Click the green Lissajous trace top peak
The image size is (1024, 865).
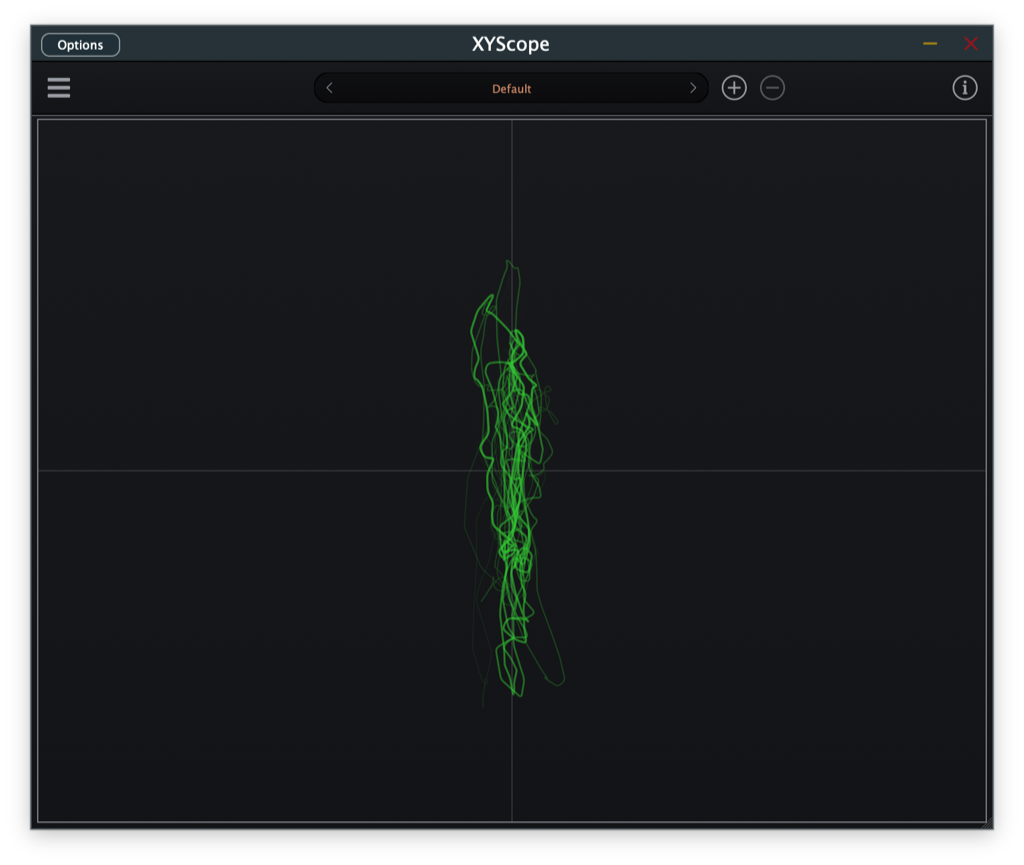click(509, 263)
